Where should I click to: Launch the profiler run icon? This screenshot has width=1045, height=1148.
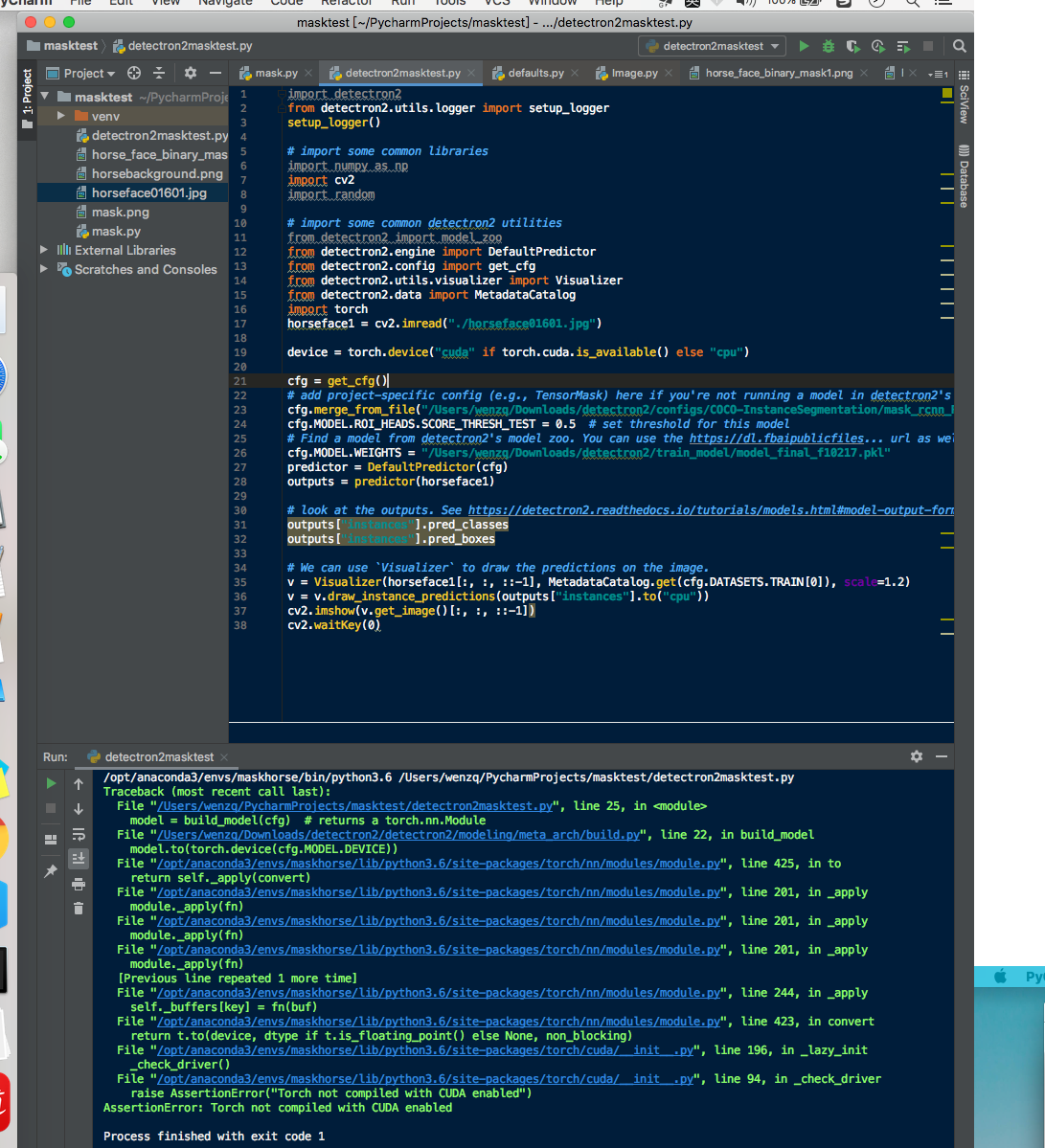(878, 46)
